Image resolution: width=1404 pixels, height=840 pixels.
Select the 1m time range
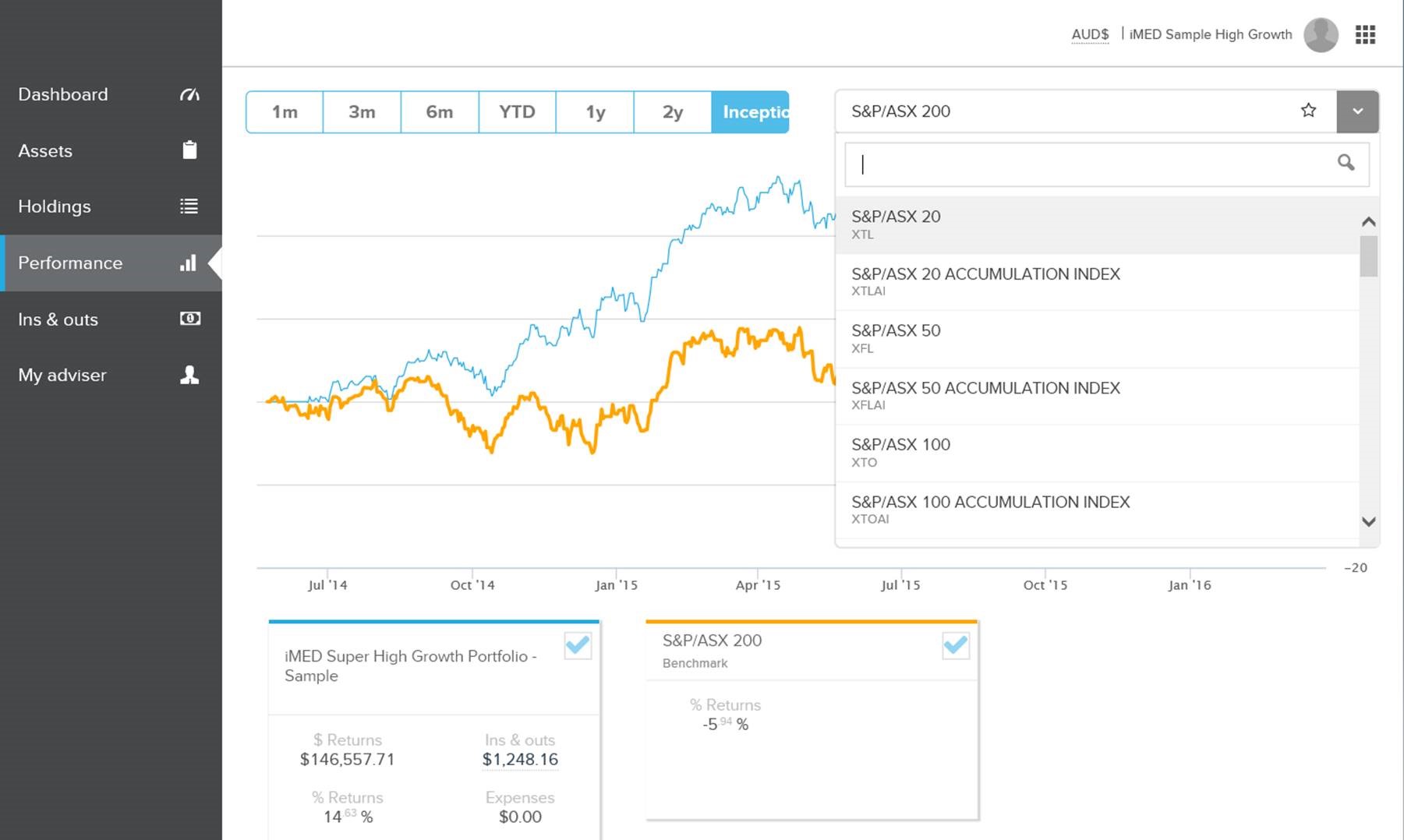[x=285, y=112]
